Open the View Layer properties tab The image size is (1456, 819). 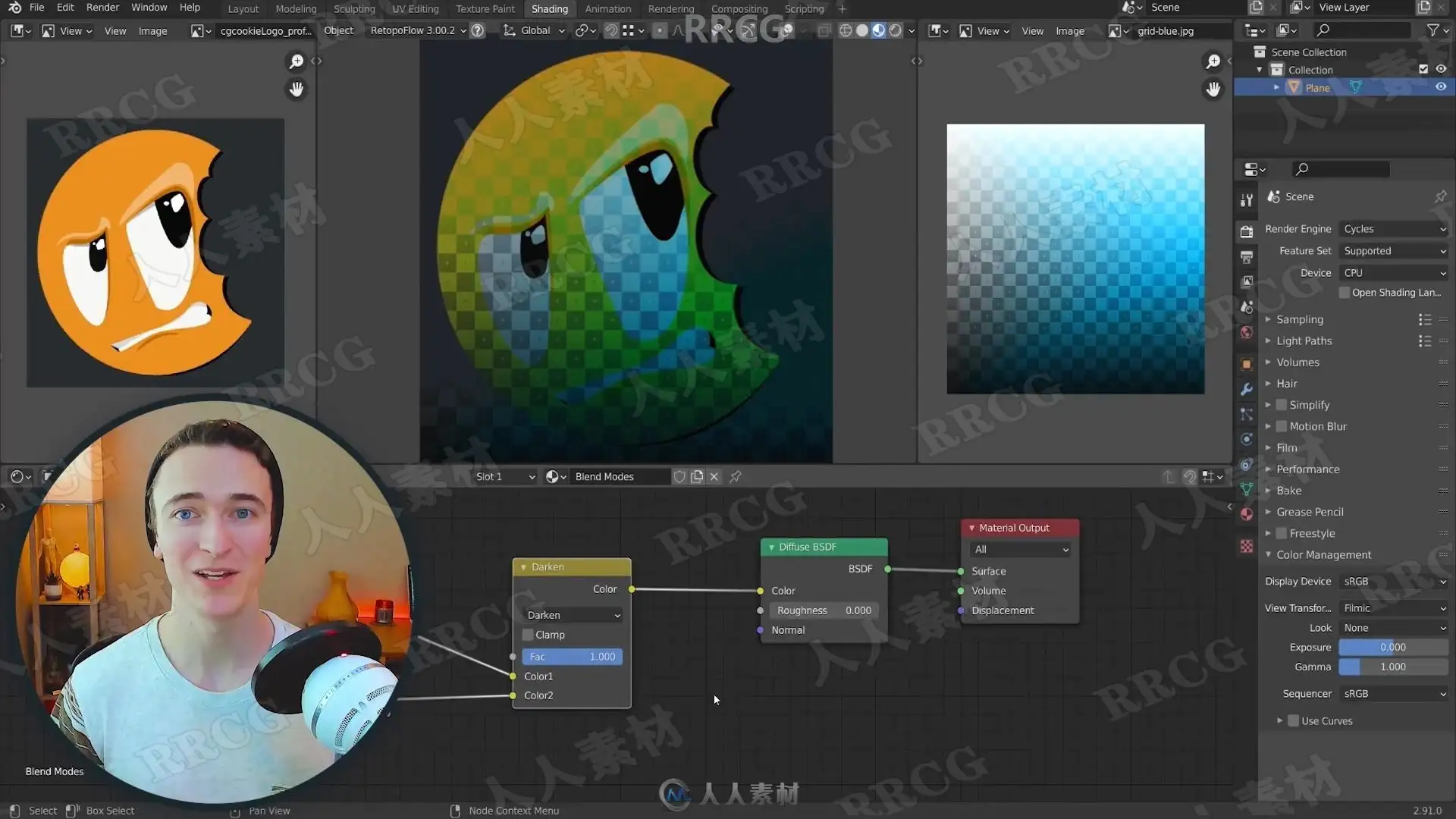click(1246, 282)
